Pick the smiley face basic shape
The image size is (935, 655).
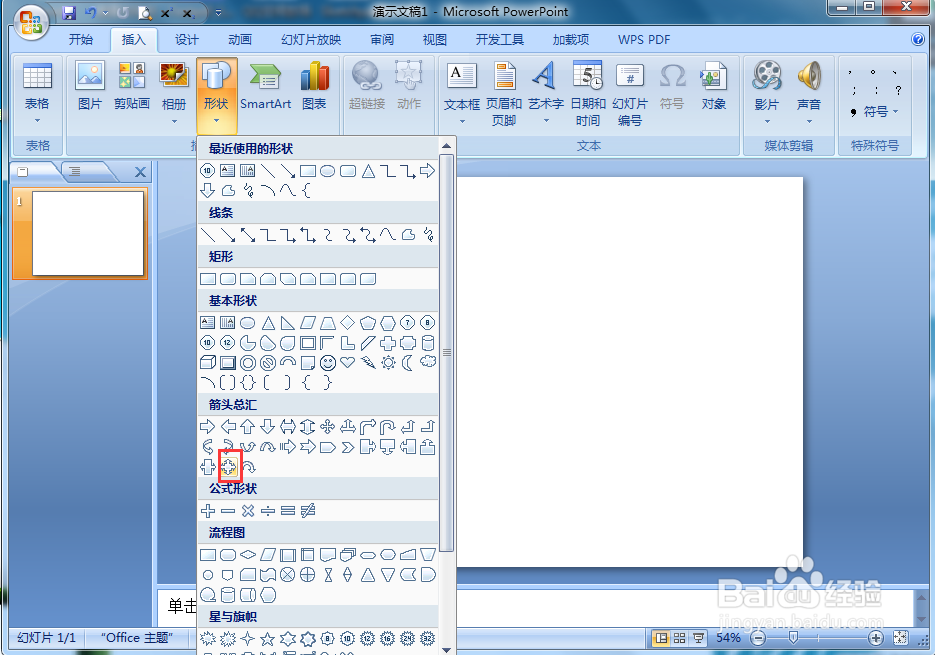click(x=327, y=363)
